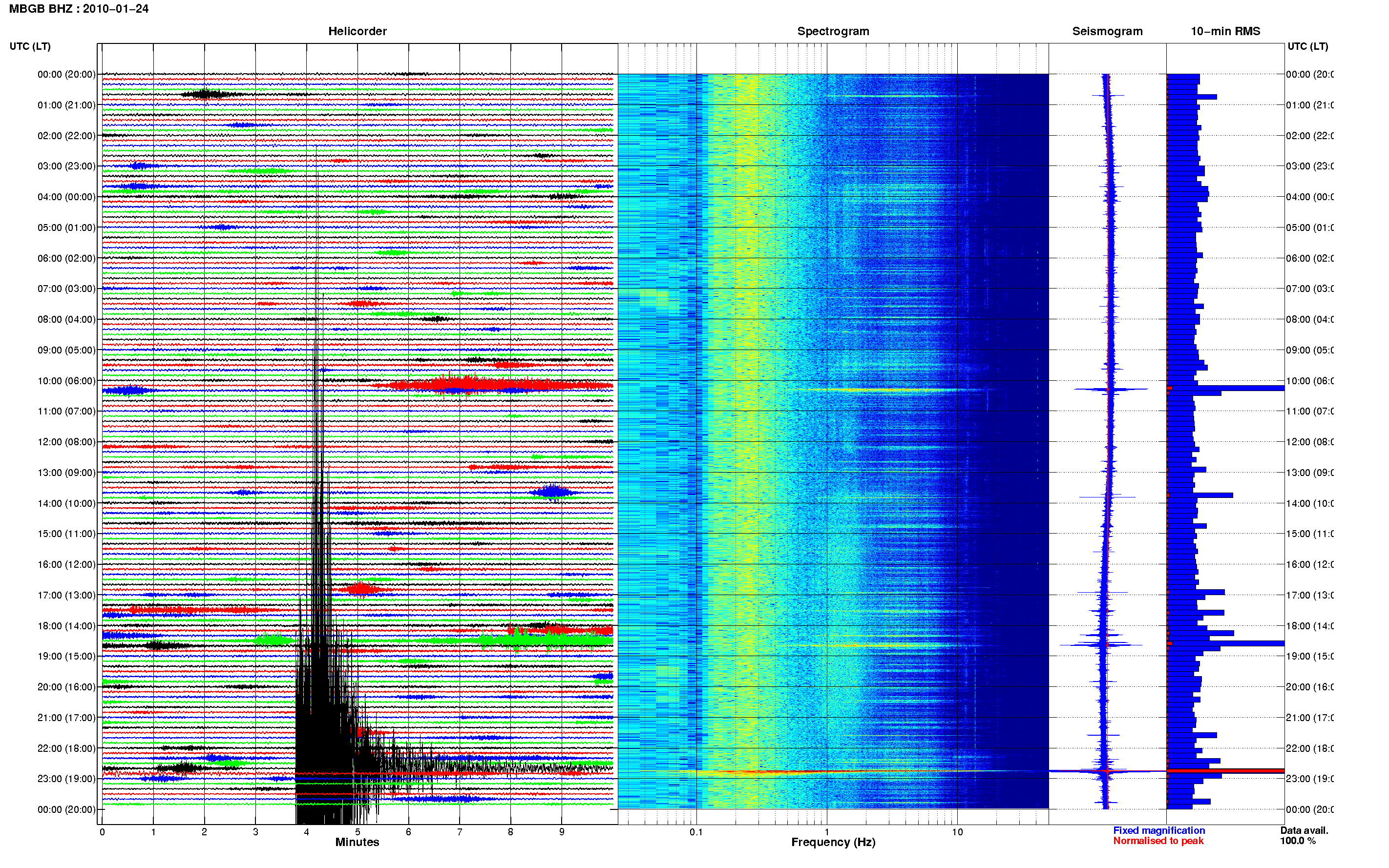The image size is (1389, 868).
Task: Click the Helicorder panel heading
Action: [x=357, y=31]
